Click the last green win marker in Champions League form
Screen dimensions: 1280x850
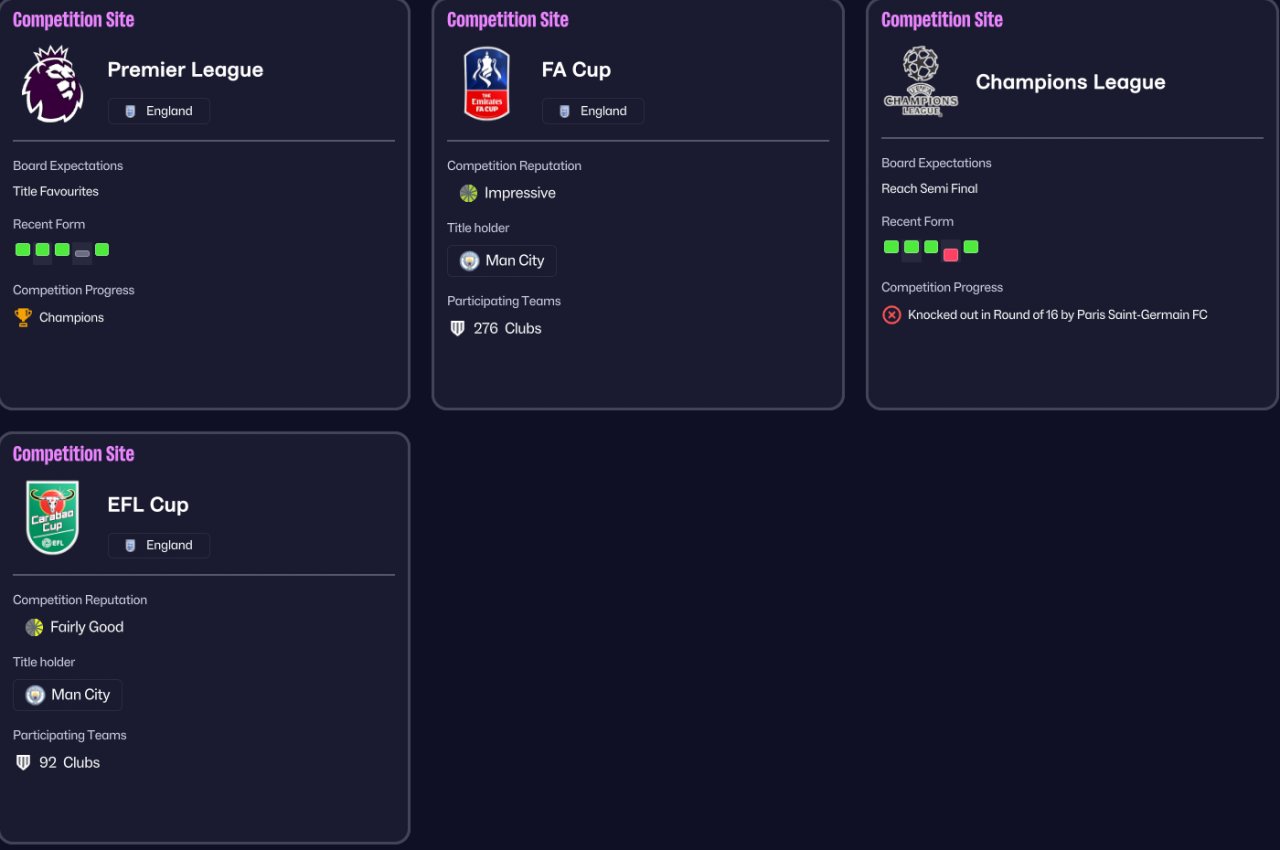(x=970, y=246)
